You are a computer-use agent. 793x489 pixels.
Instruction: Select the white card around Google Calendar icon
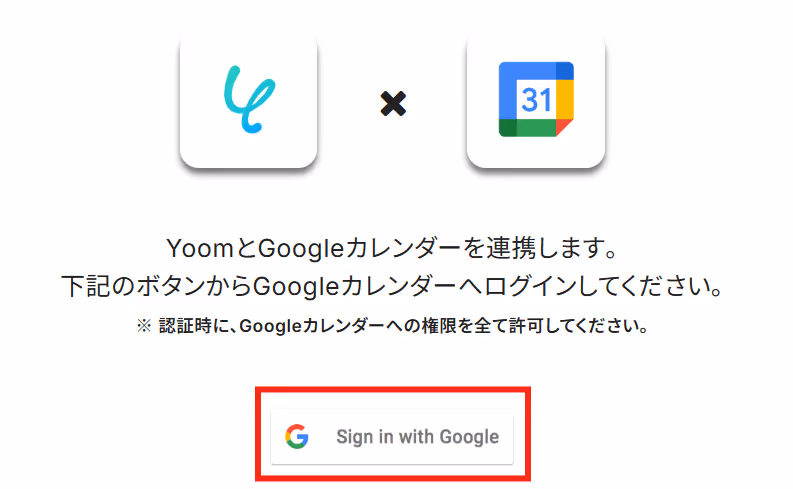point(536,101)
